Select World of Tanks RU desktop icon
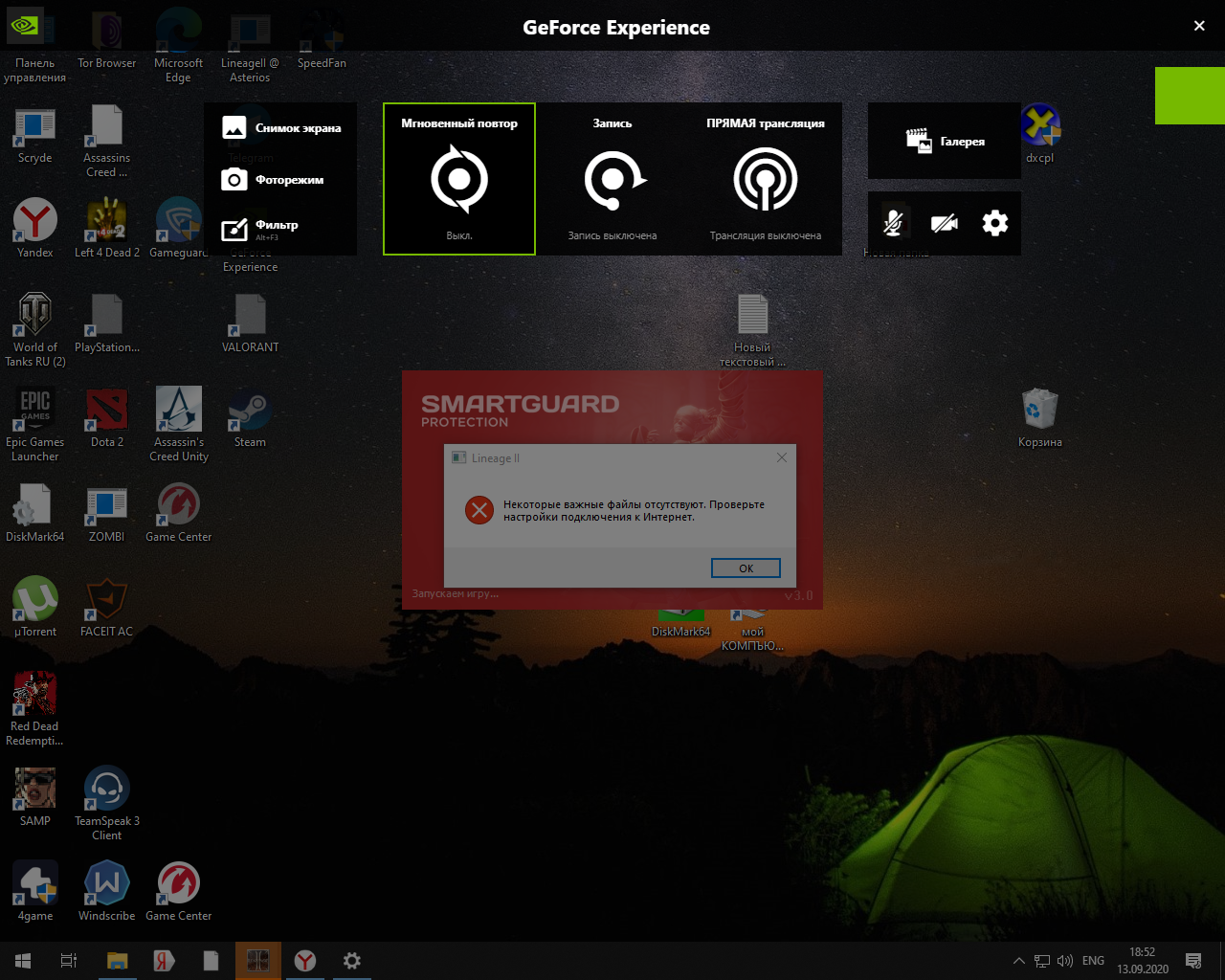This screenshot has width=1225, height=980. pyautogui.click(x=35, y=330)
